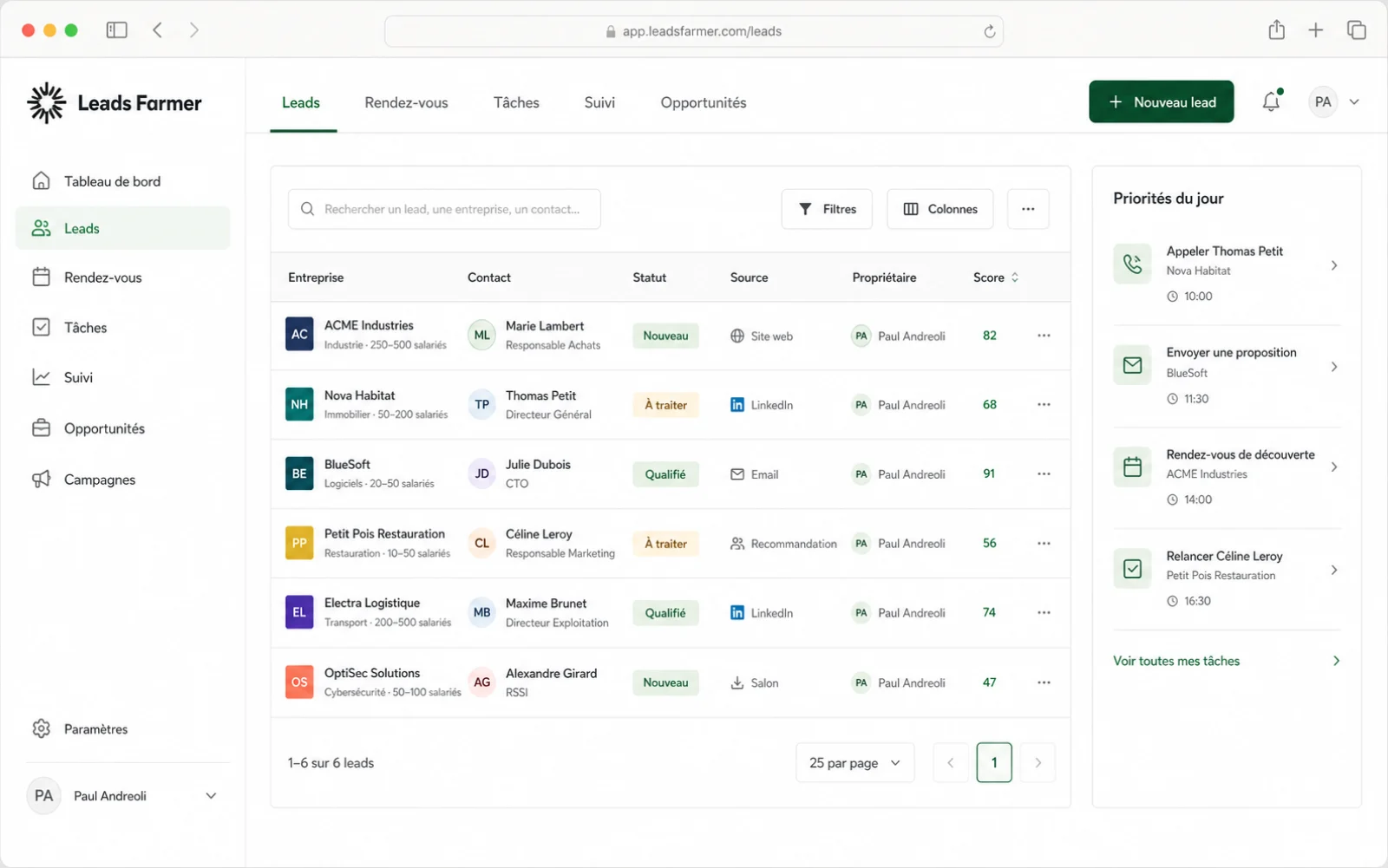Image resolution: width=1388 pixels, height=868 pixels.
Task: Expand the PA profile menu in the header
Action: (1353, 102)
